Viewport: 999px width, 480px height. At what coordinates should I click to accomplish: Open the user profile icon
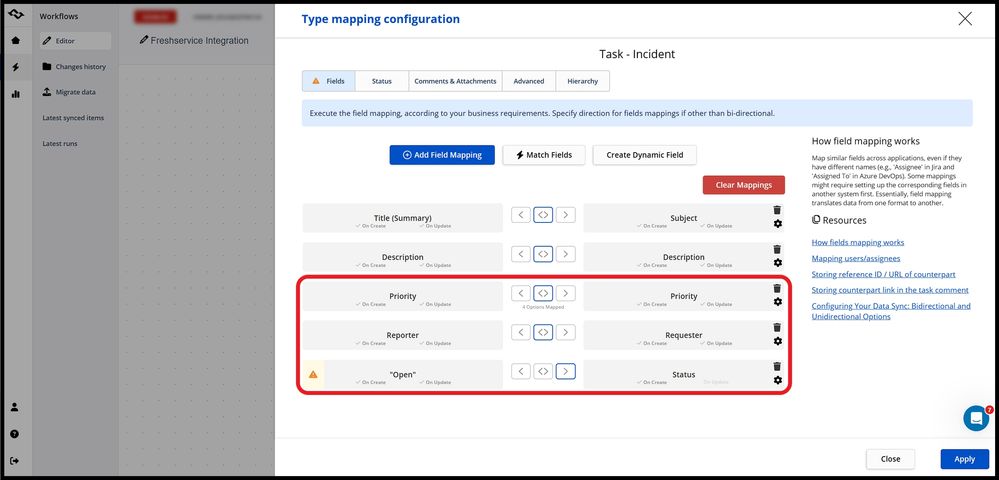[x=15, y=407]
